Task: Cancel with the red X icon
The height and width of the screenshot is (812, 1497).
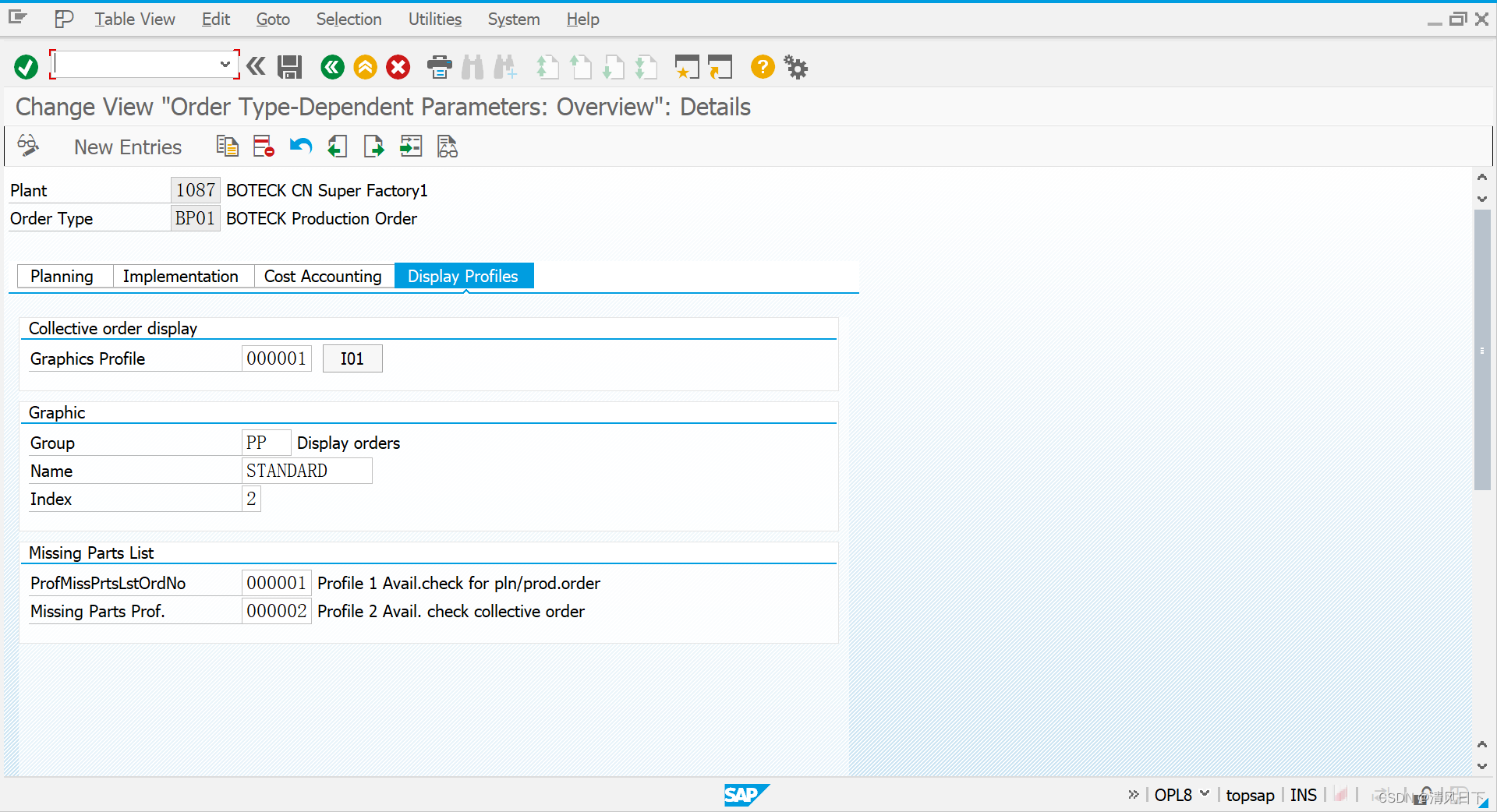Action: pos(398,67)
